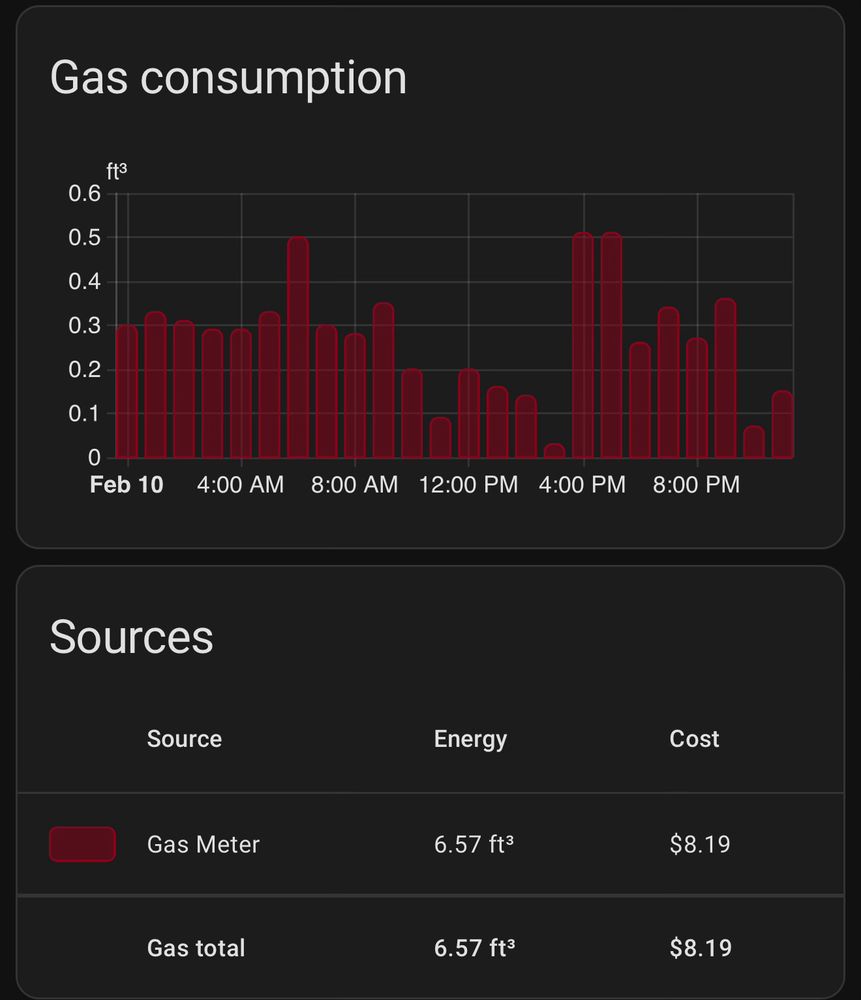Image resolution: width=861 pixels, height=1000 pixels.
Task: Click the Feb 10 date label
Action: 126,485
